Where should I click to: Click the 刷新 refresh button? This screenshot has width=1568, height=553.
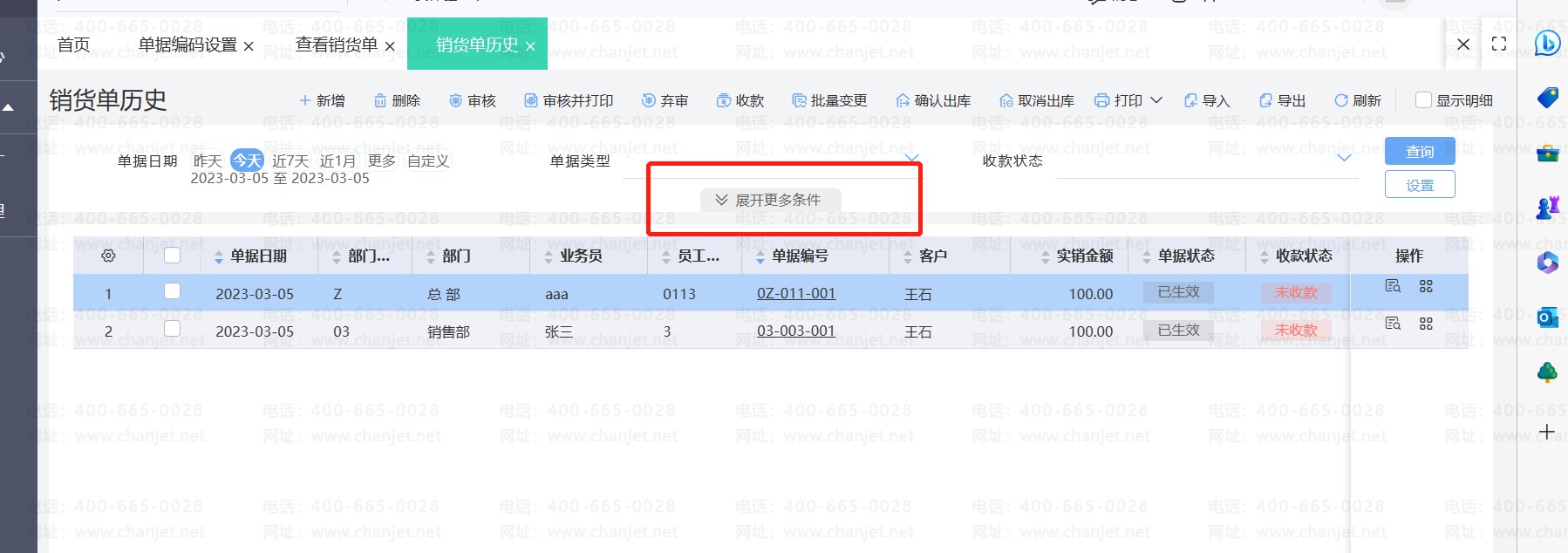tap(1358, 100)
